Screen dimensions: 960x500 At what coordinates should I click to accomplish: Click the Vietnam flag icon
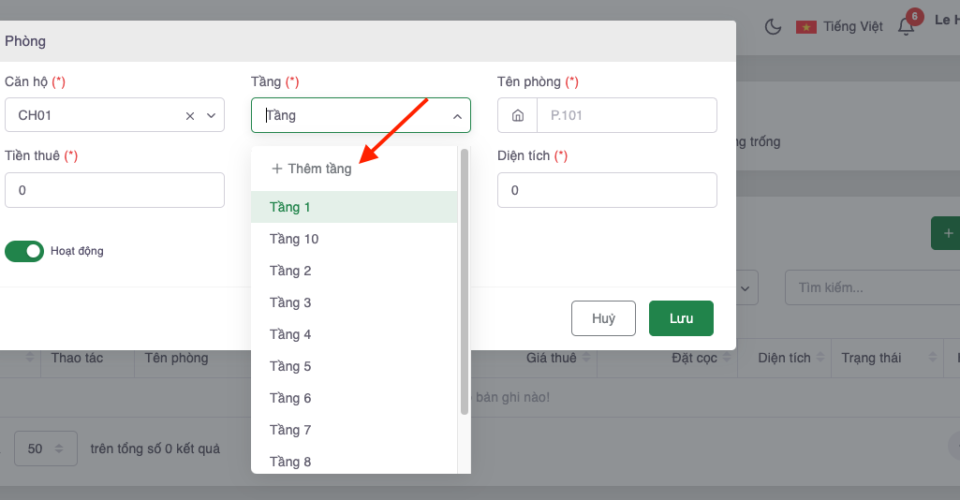(806, 27)
